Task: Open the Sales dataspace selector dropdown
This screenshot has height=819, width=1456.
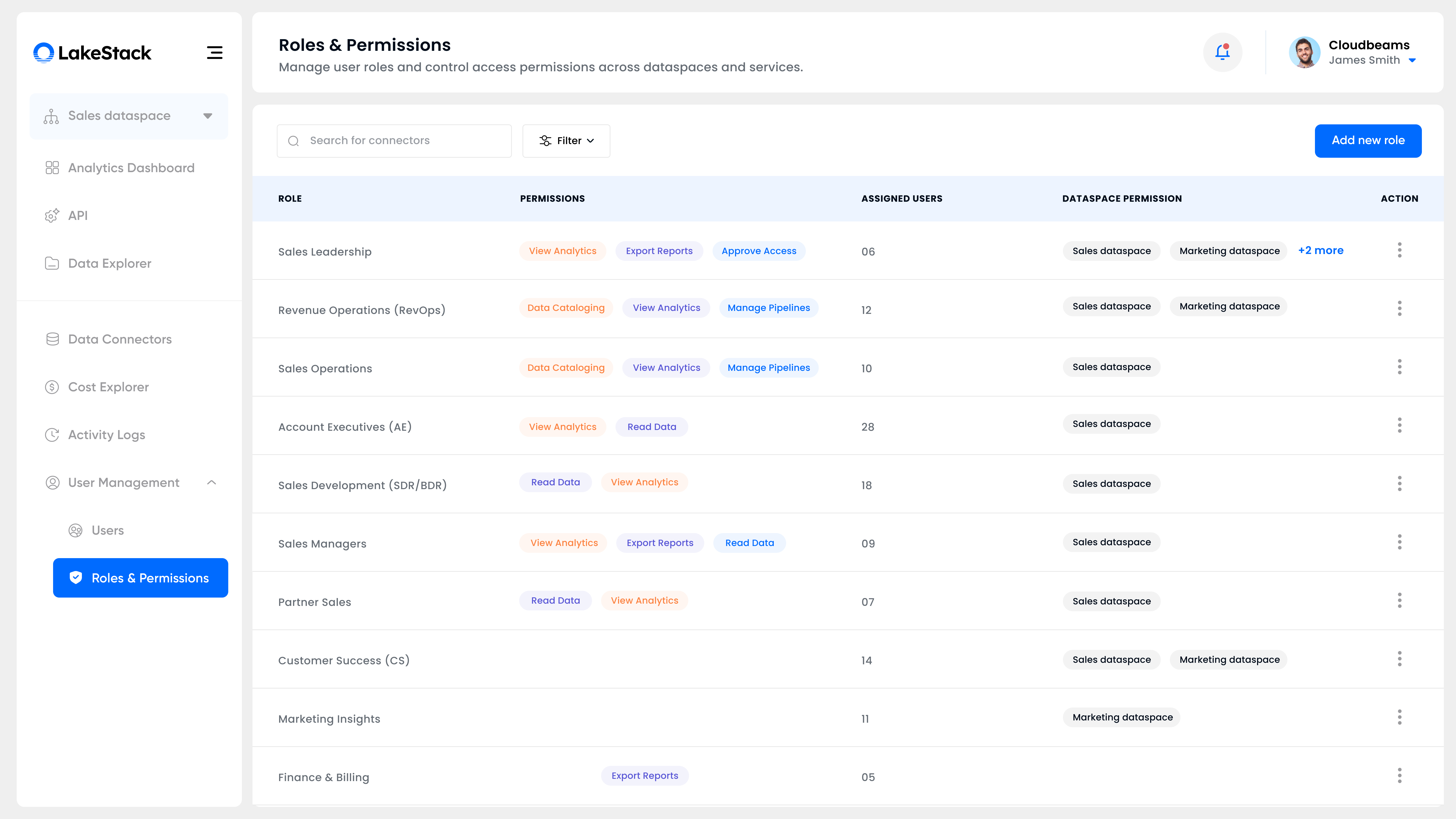Action: 129,116
